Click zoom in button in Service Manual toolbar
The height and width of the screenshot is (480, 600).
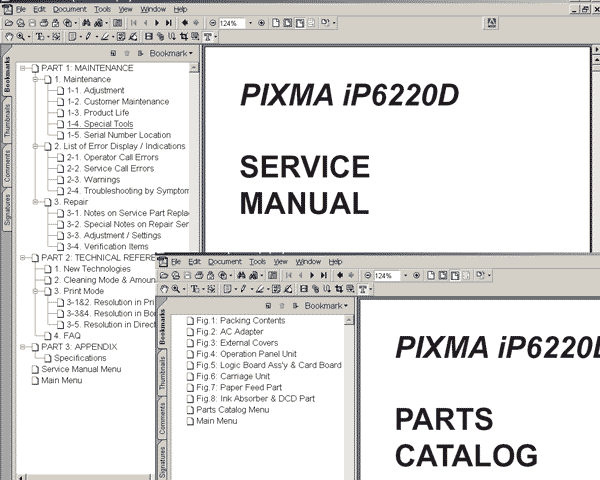261,23
